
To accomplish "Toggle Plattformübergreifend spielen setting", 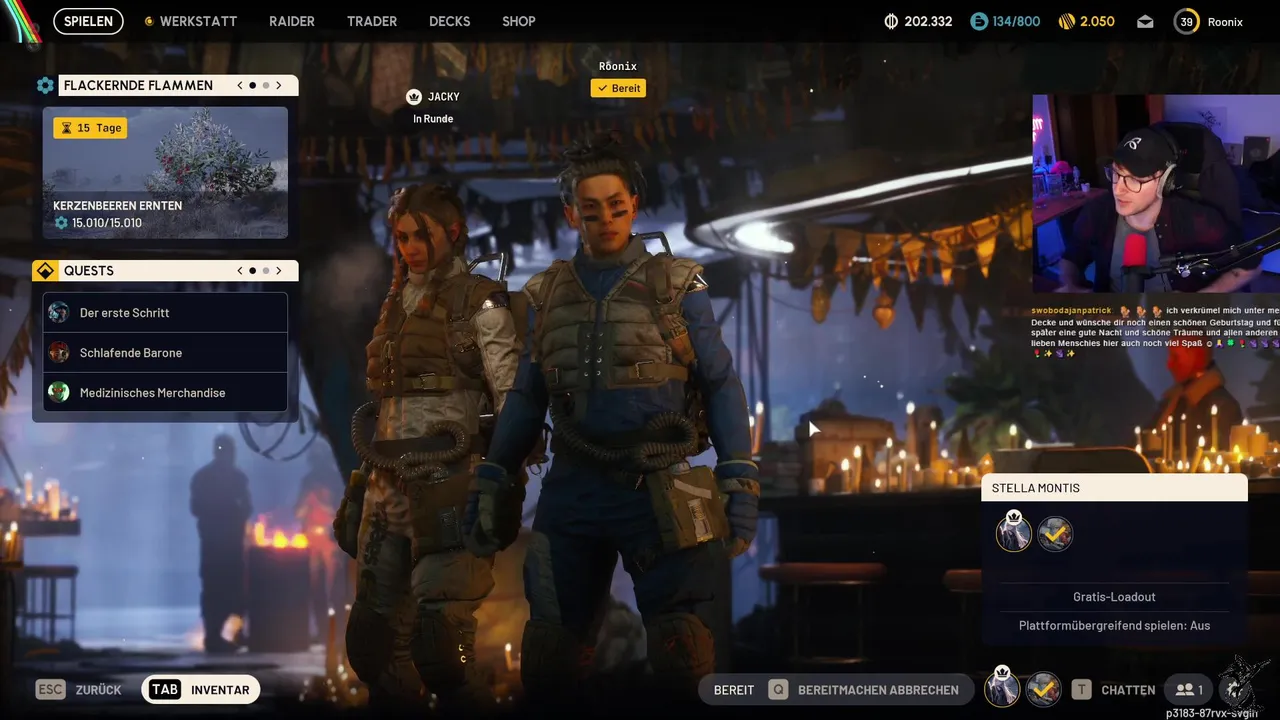I will coord(1114,626).
